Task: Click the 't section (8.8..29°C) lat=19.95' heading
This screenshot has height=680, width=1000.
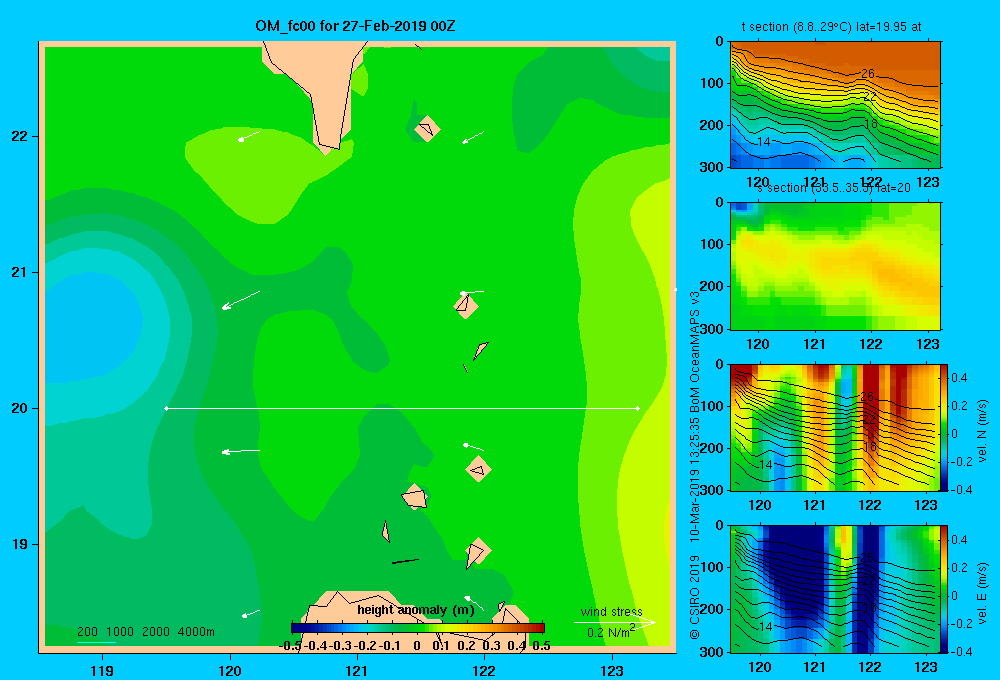Action: coord(831,27)
